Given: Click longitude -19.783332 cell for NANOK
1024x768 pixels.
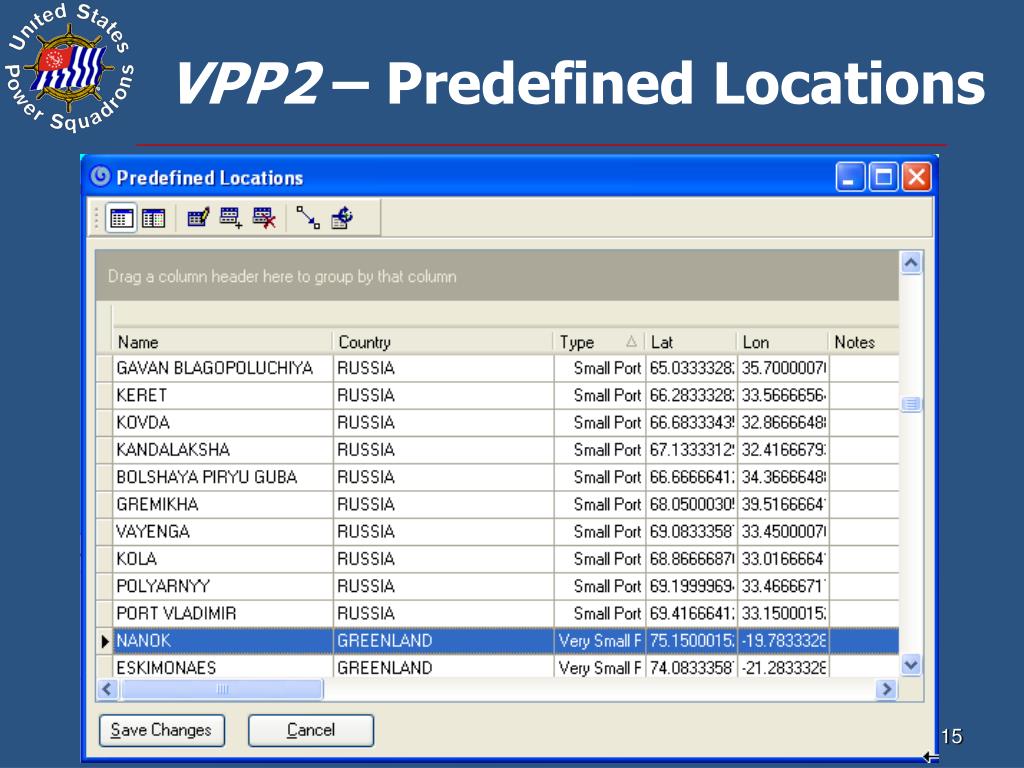Looking at the screenshot, I should pyautogui.click(x=784, y=641).
